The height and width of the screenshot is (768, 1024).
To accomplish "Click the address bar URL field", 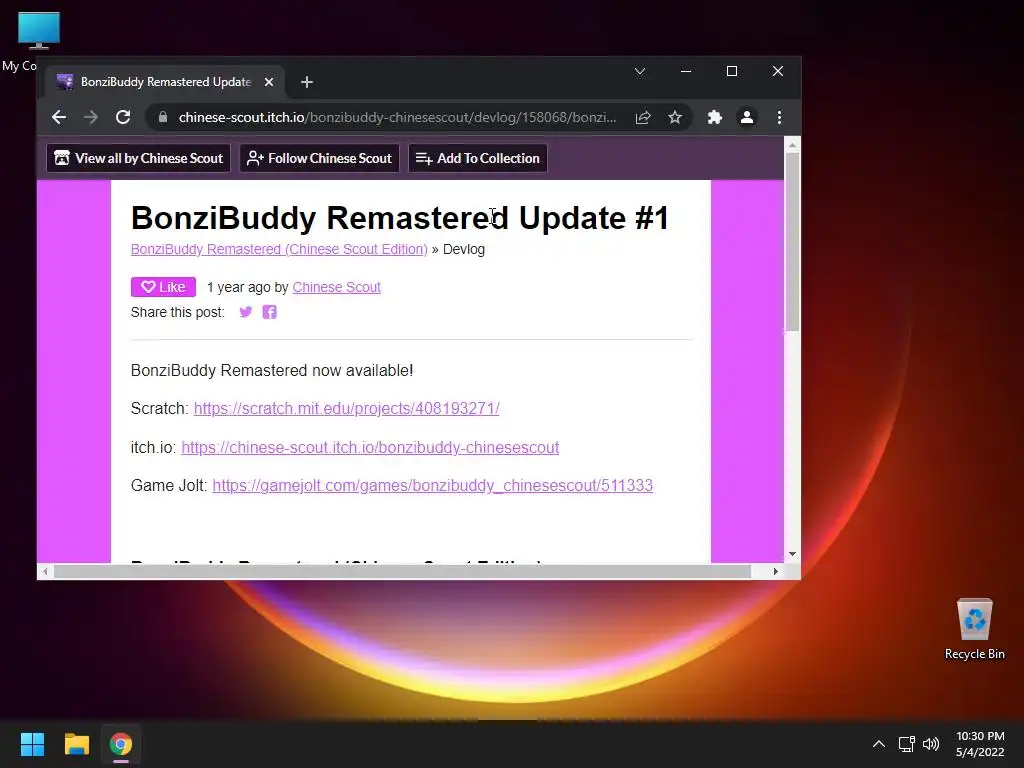I will pyautogui.click(x=397, y=118).
